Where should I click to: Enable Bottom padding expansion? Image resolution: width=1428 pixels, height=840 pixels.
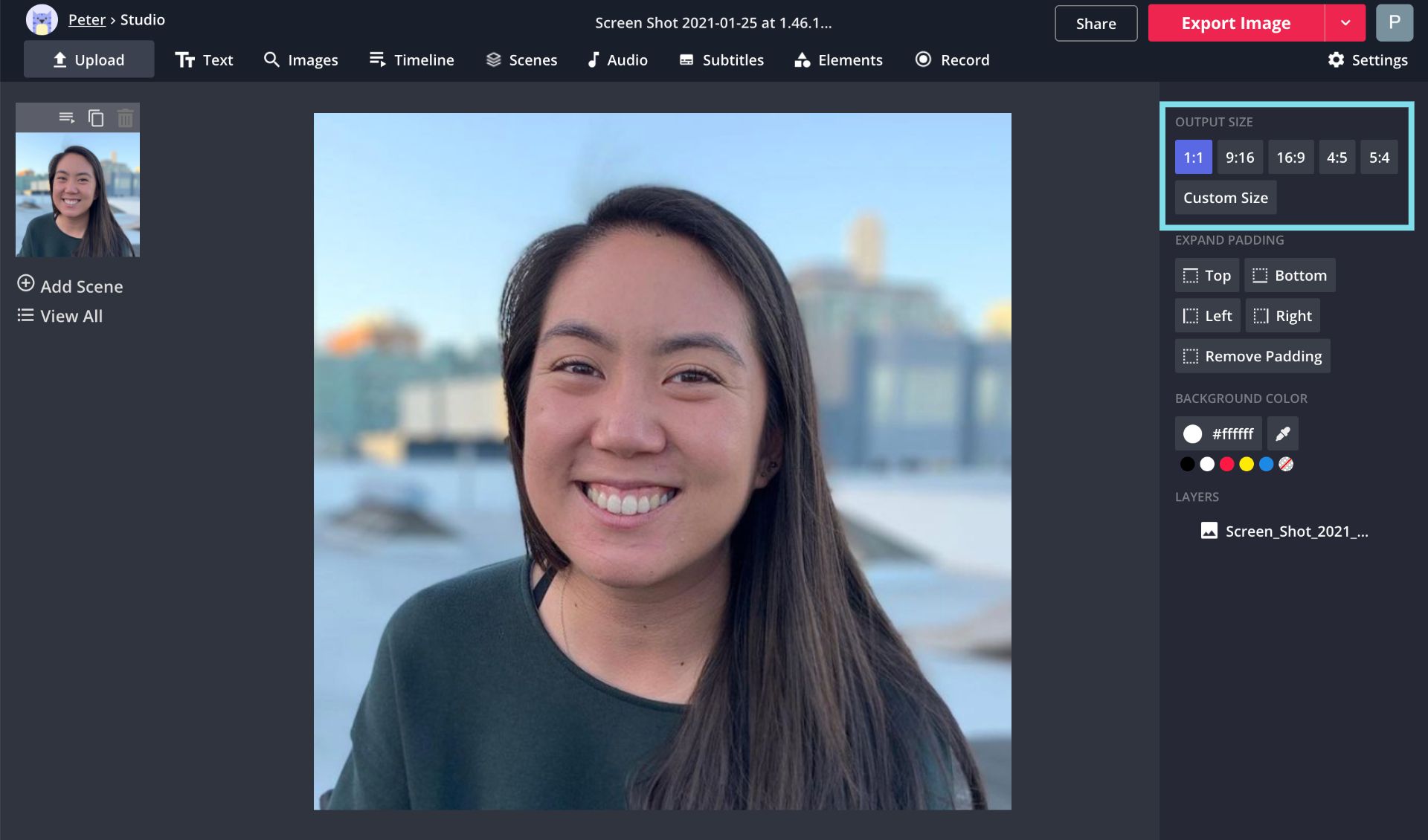tap(1289, 274)
